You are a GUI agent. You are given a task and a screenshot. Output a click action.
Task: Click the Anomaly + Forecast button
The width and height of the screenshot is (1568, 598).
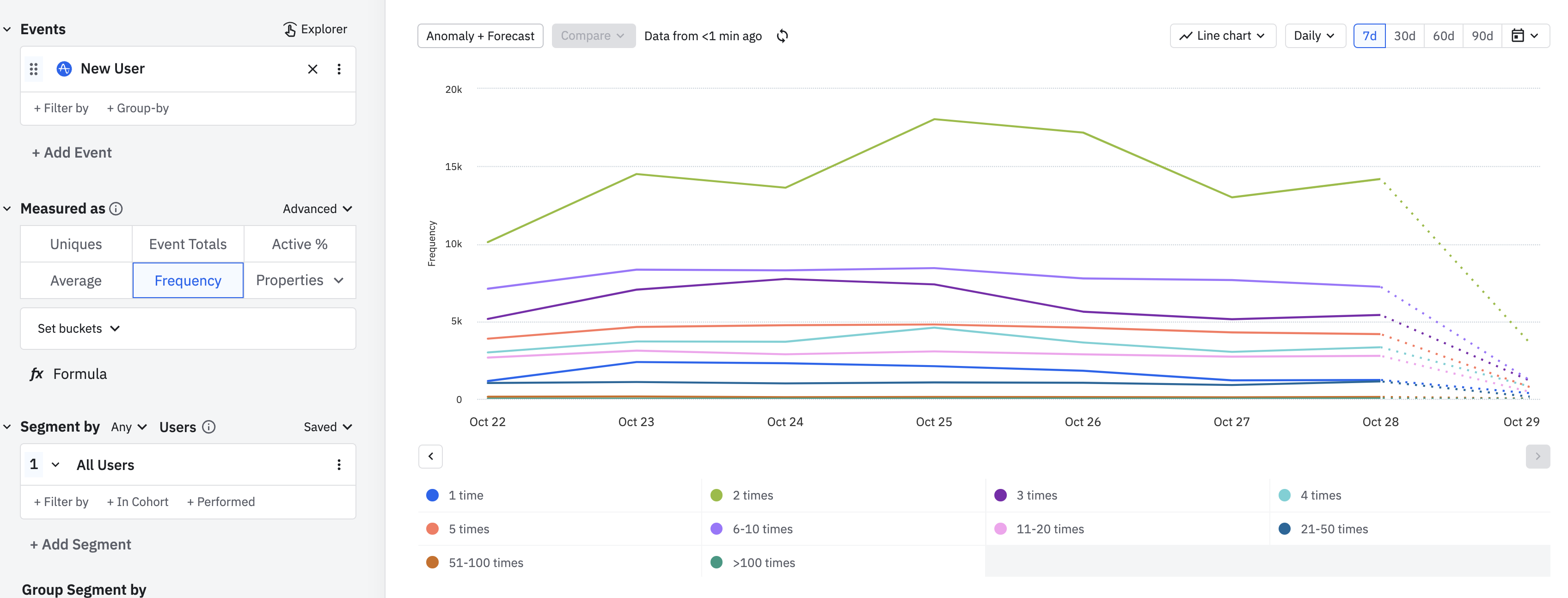(480, 36)
